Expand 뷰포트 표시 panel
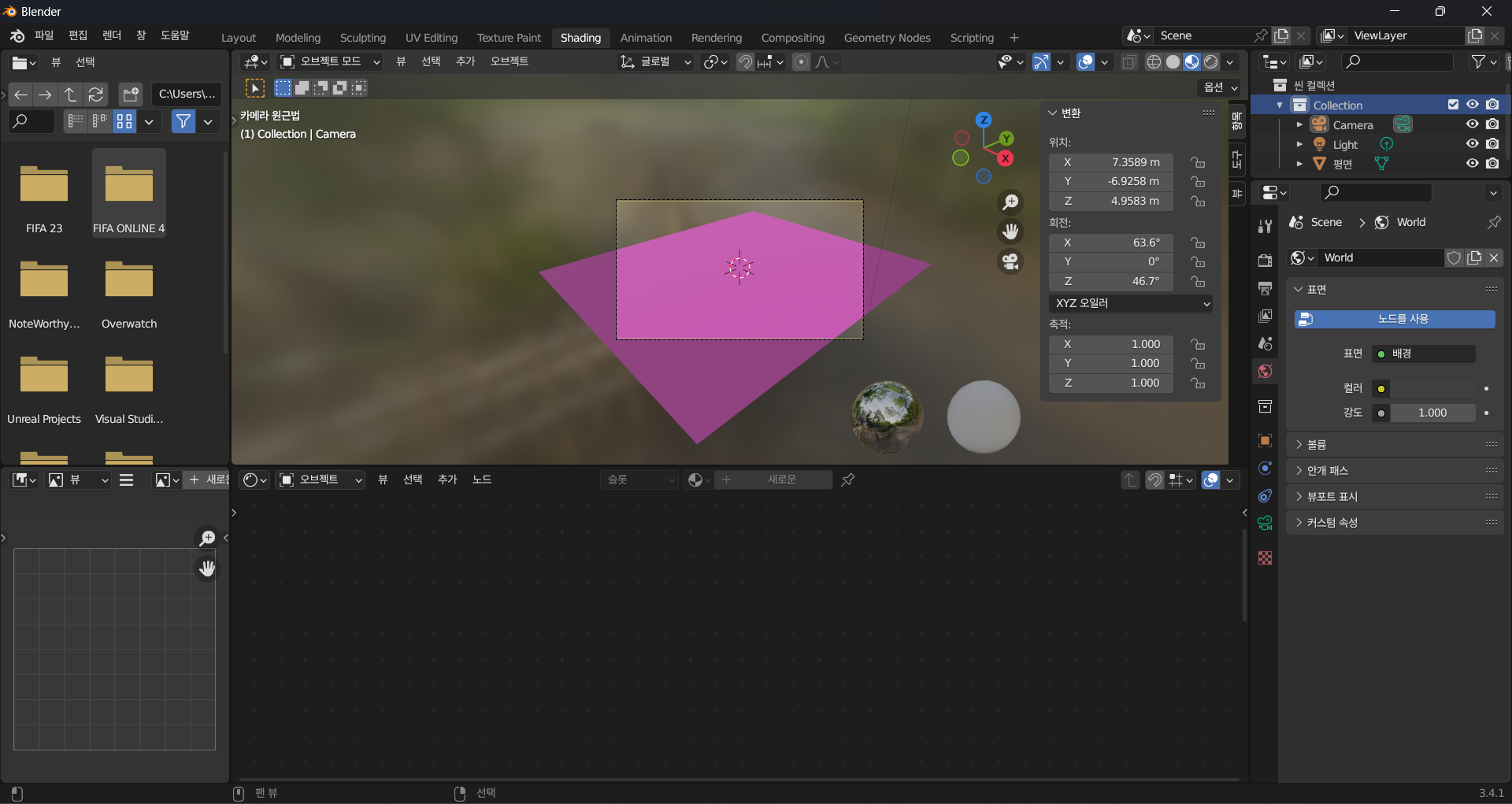Screen dimensions: 1512x804 coord(1395,497)
